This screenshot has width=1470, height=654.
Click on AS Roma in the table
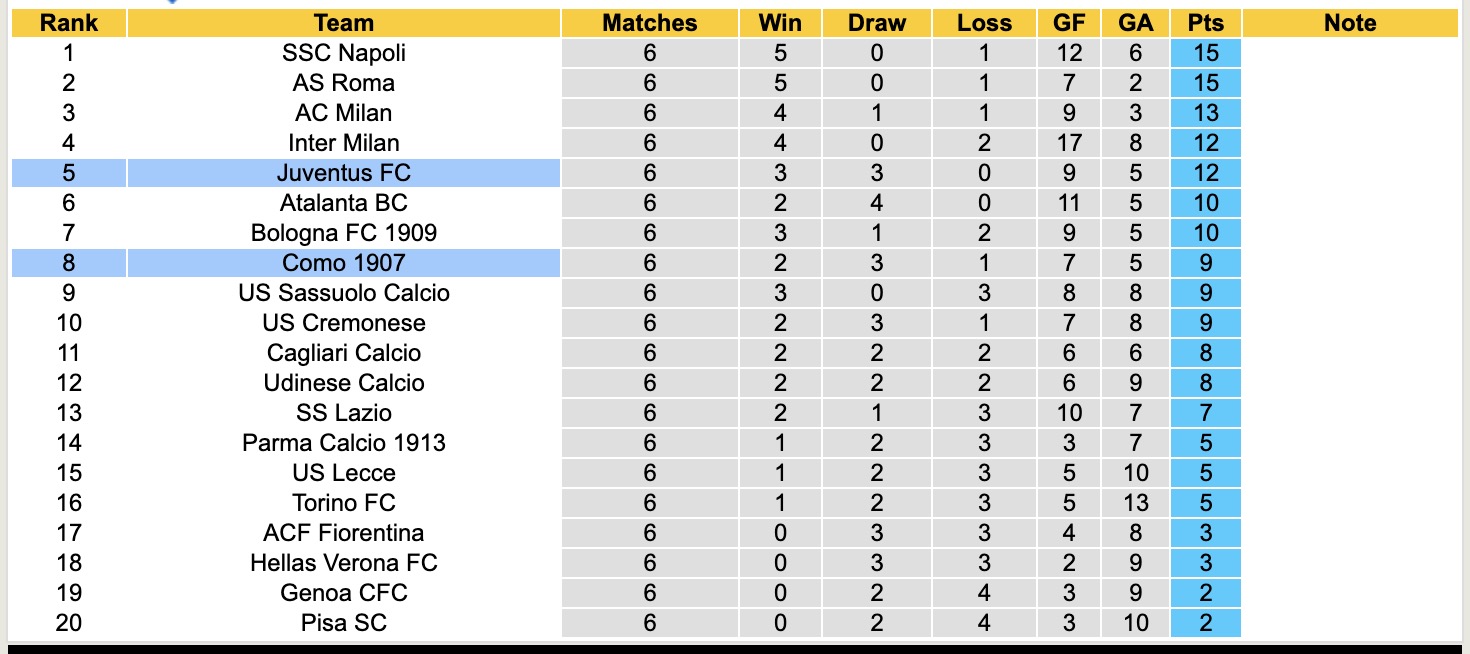click(343, 83)
